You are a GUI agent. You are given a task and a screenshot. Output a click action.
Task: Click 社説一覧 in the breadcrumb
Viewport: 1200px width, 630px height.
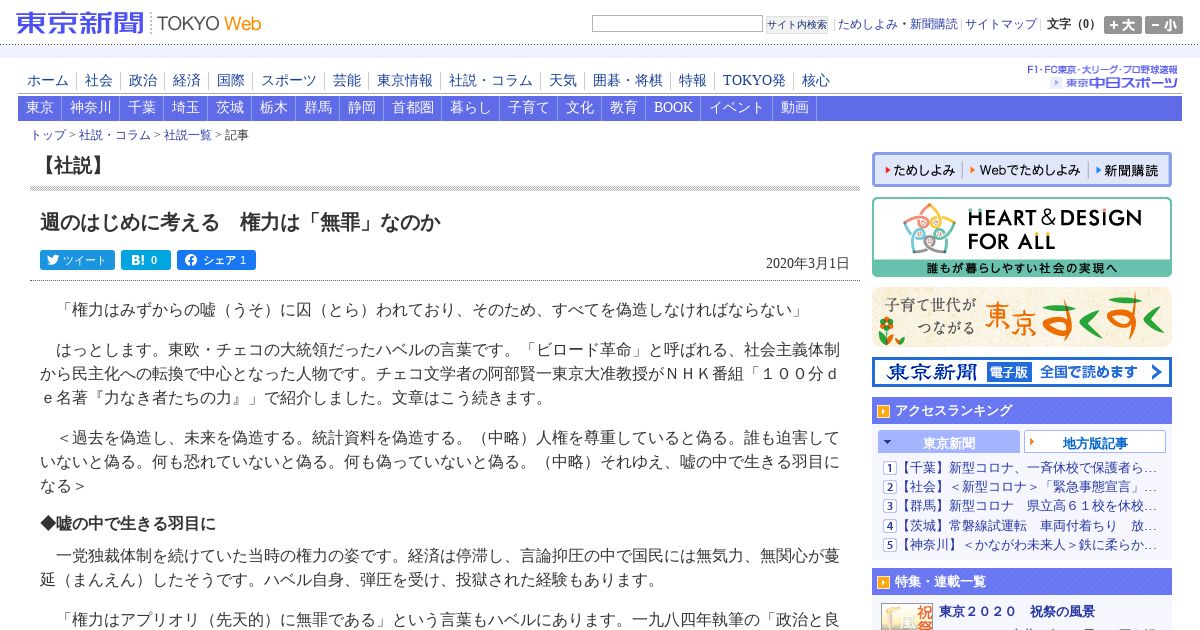coord(188,135)
